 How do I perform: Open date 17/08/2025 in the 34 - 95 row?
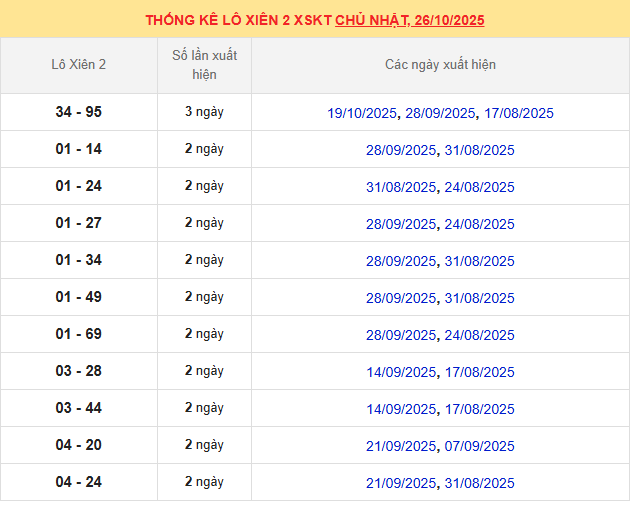[518, 113]
